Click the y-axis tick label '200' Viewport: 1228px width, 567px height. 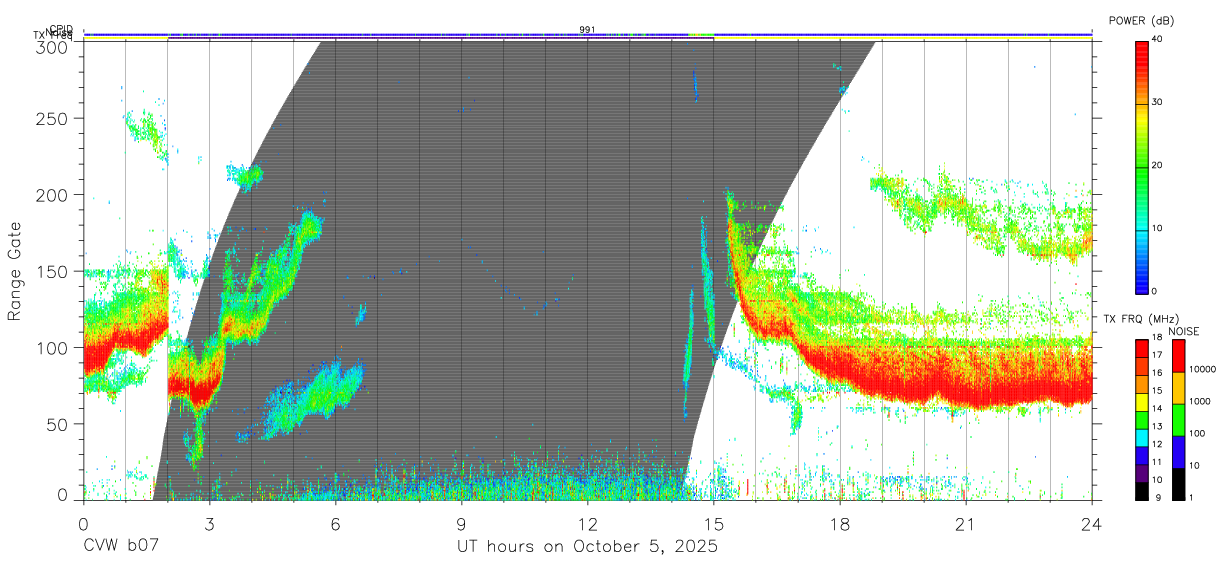(x=52, y=195)
